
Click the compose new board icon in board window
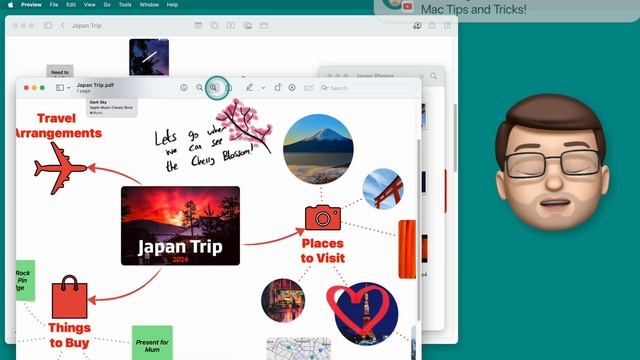pyautogui.click(x=447, y=25)
